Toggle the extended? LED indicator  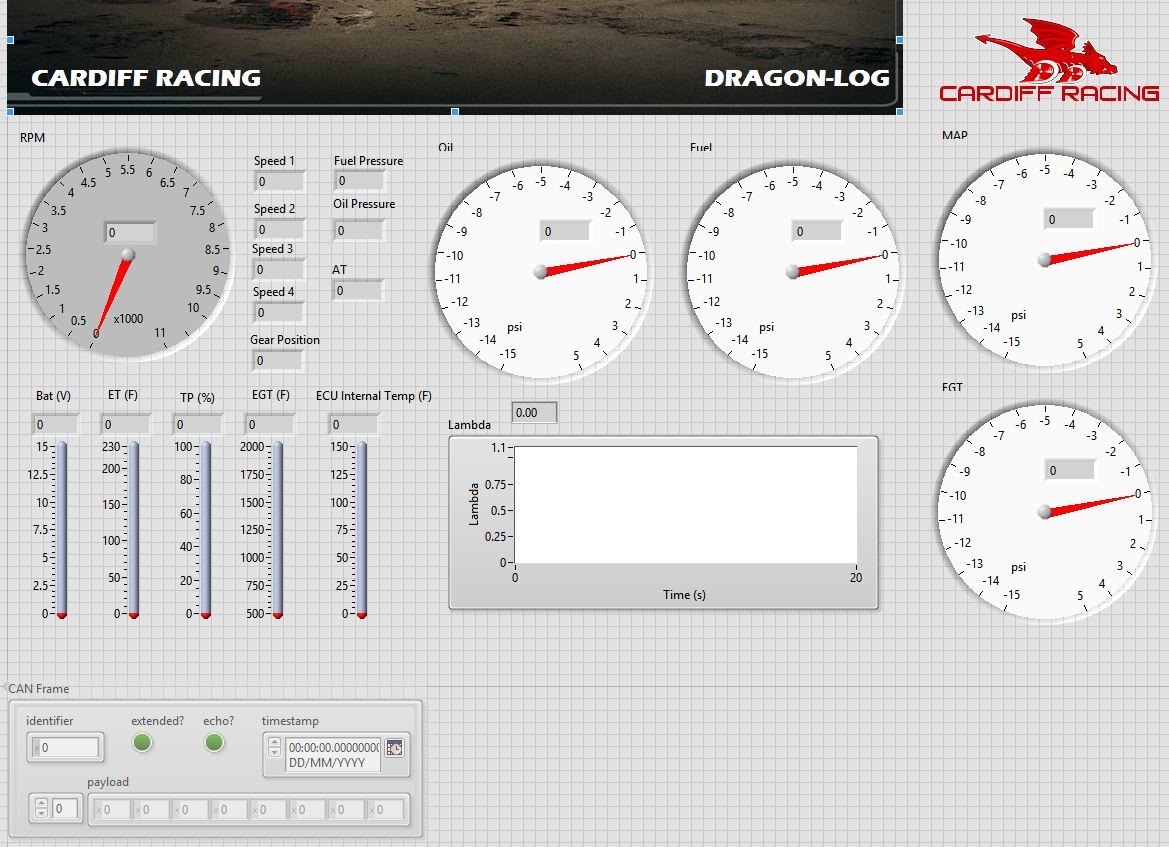[142, 742]
